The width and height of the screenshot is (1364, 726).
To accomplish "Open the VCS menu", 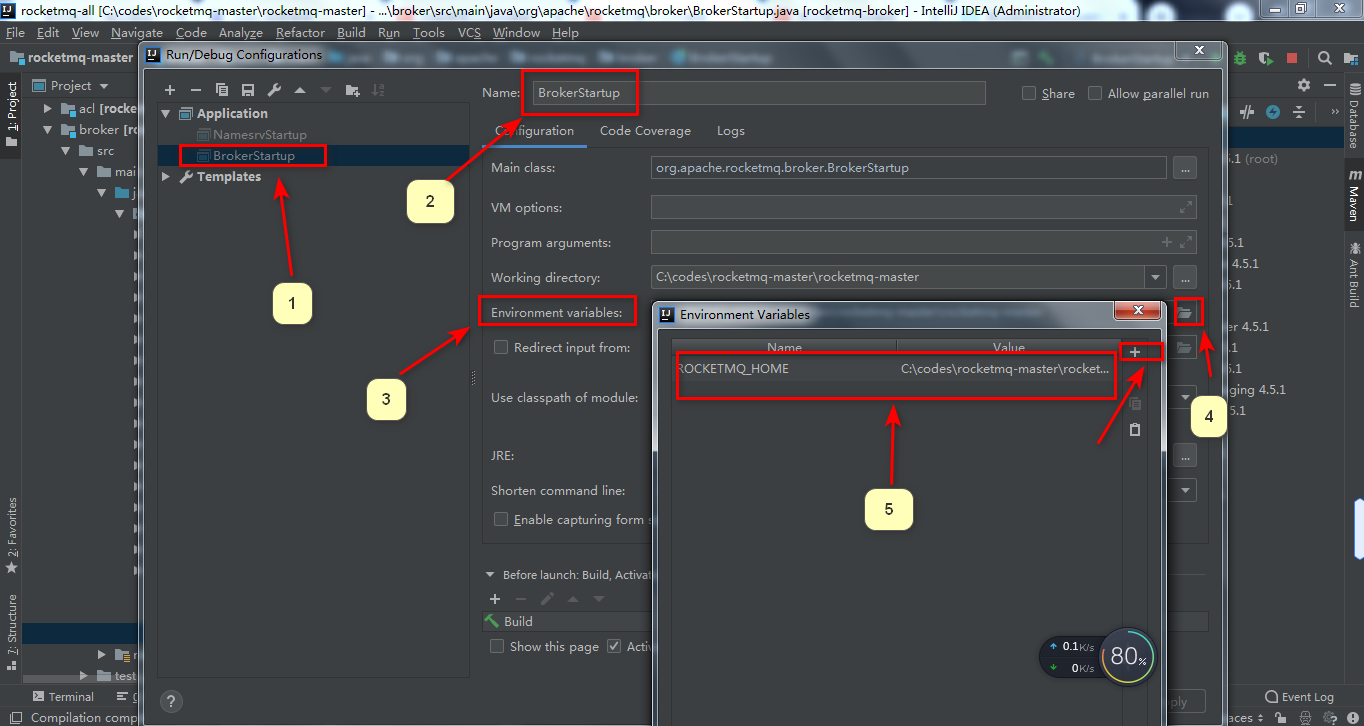I will [469, 33].
